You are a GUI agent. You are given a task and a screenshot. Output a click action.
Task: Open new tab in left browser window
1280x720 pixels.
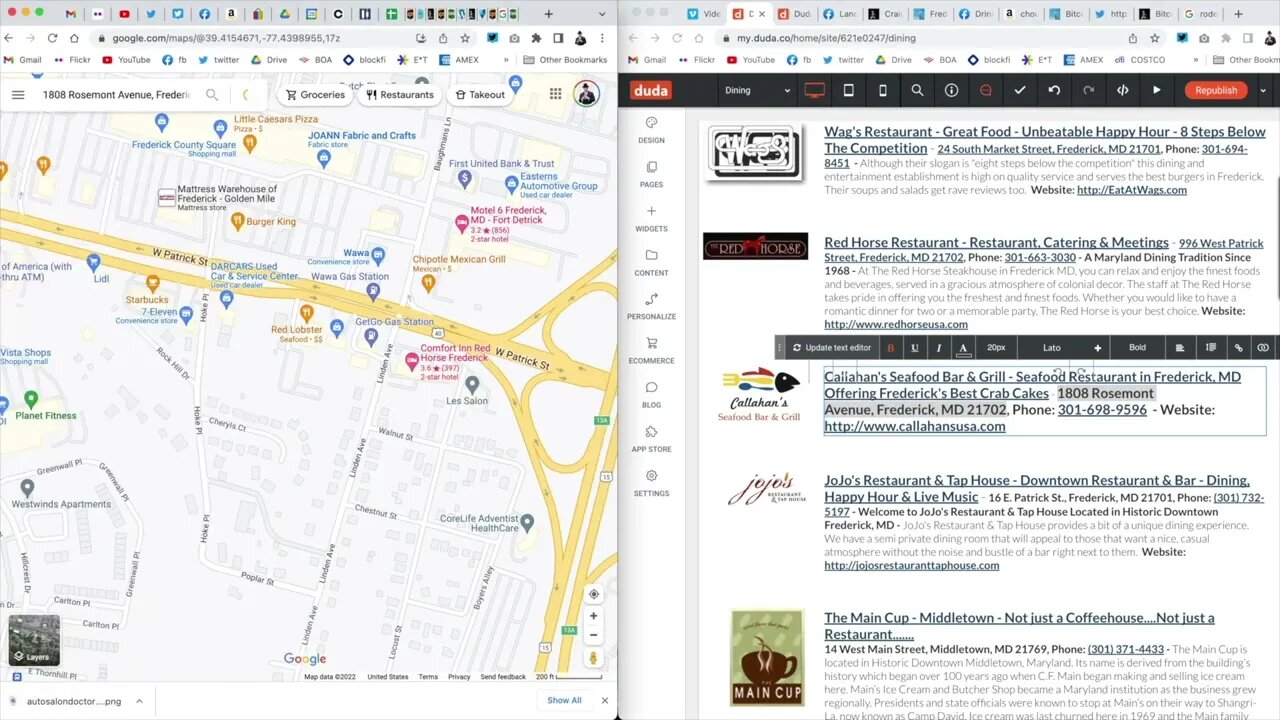tap(548, 14)
